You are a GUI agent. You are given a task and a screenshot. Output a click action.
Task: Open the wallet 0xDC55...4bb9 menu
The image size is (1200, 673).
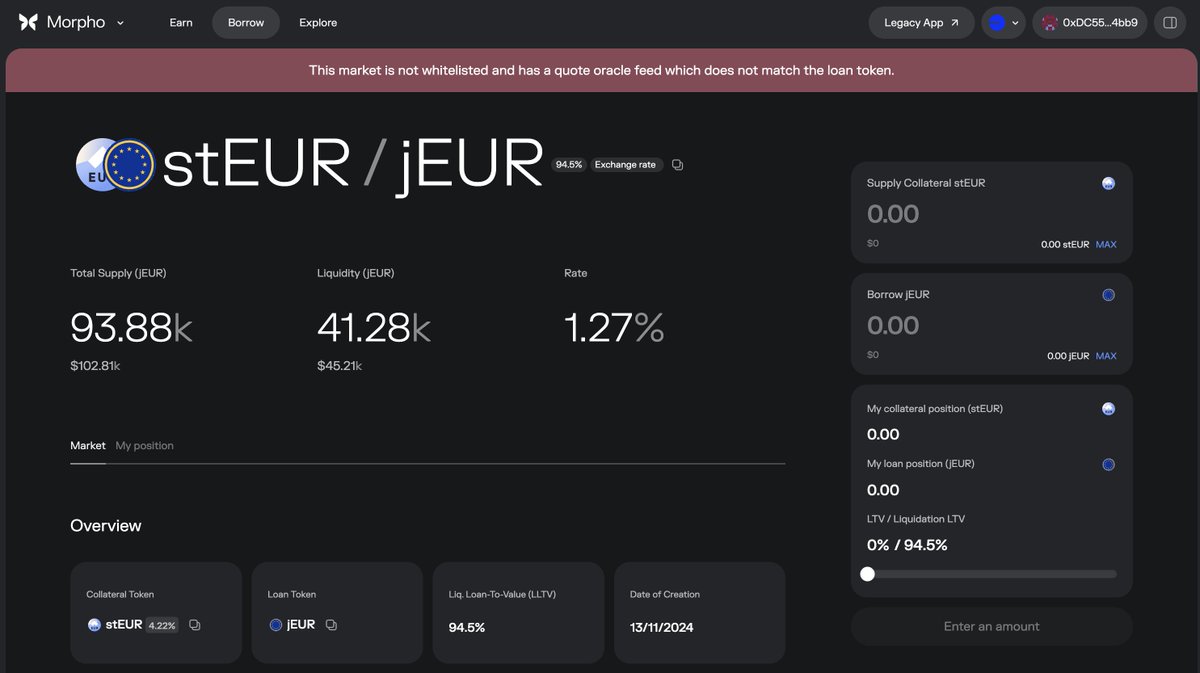[x=1089, y=22]
